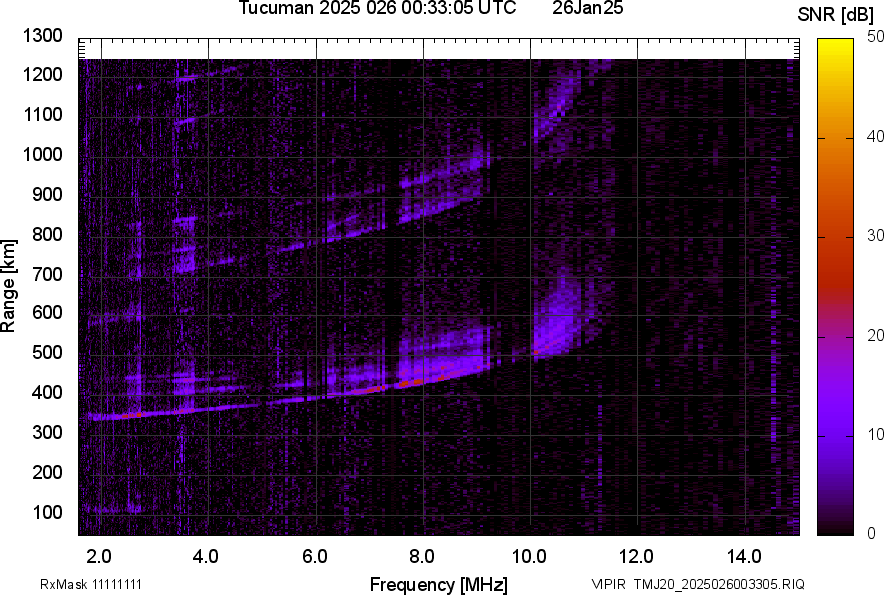Click the 700 range tick label
Screen dimensions: 884x595
tap(47, 273)
